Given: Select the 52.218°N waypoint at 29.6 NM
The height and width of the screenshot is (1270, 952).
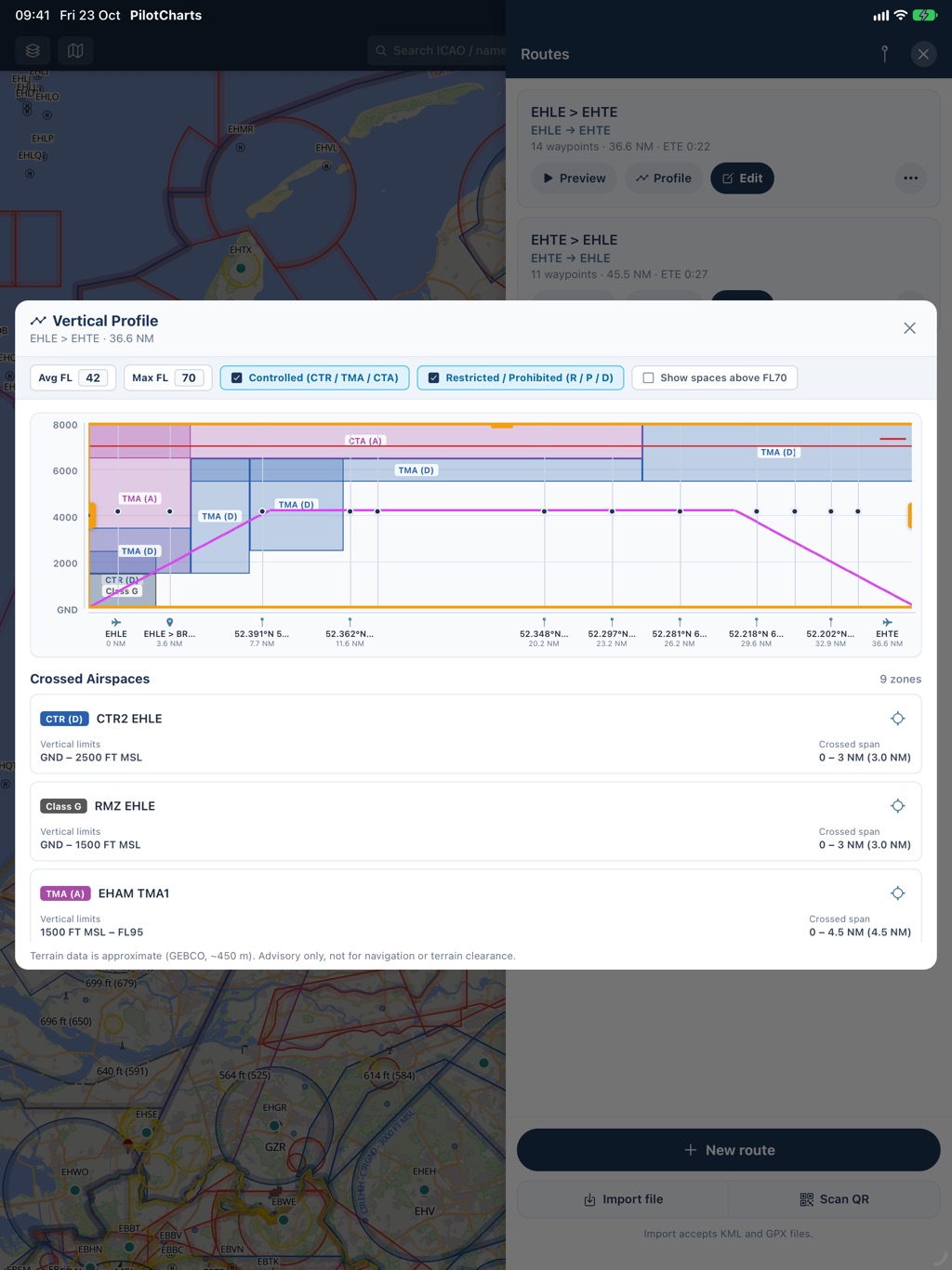Looking at the screenshot, I should click(756, 633).
